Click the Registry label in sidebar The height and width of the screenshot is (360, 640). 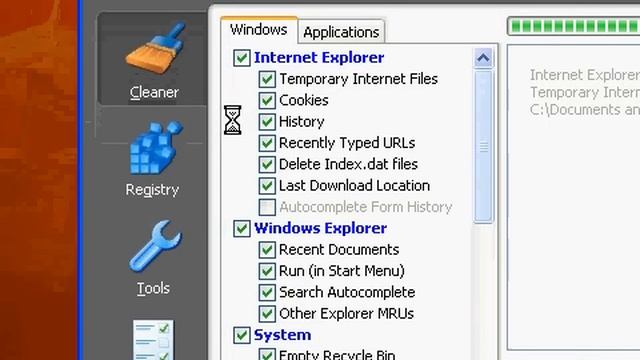(152, 190)
